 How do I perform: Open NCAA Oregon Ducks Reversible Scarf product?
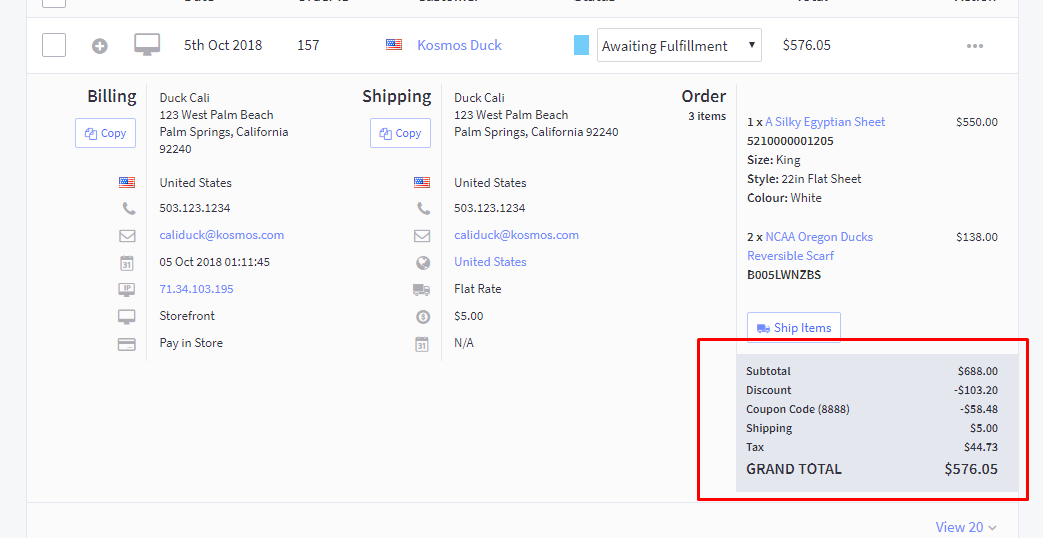(810, 246)
